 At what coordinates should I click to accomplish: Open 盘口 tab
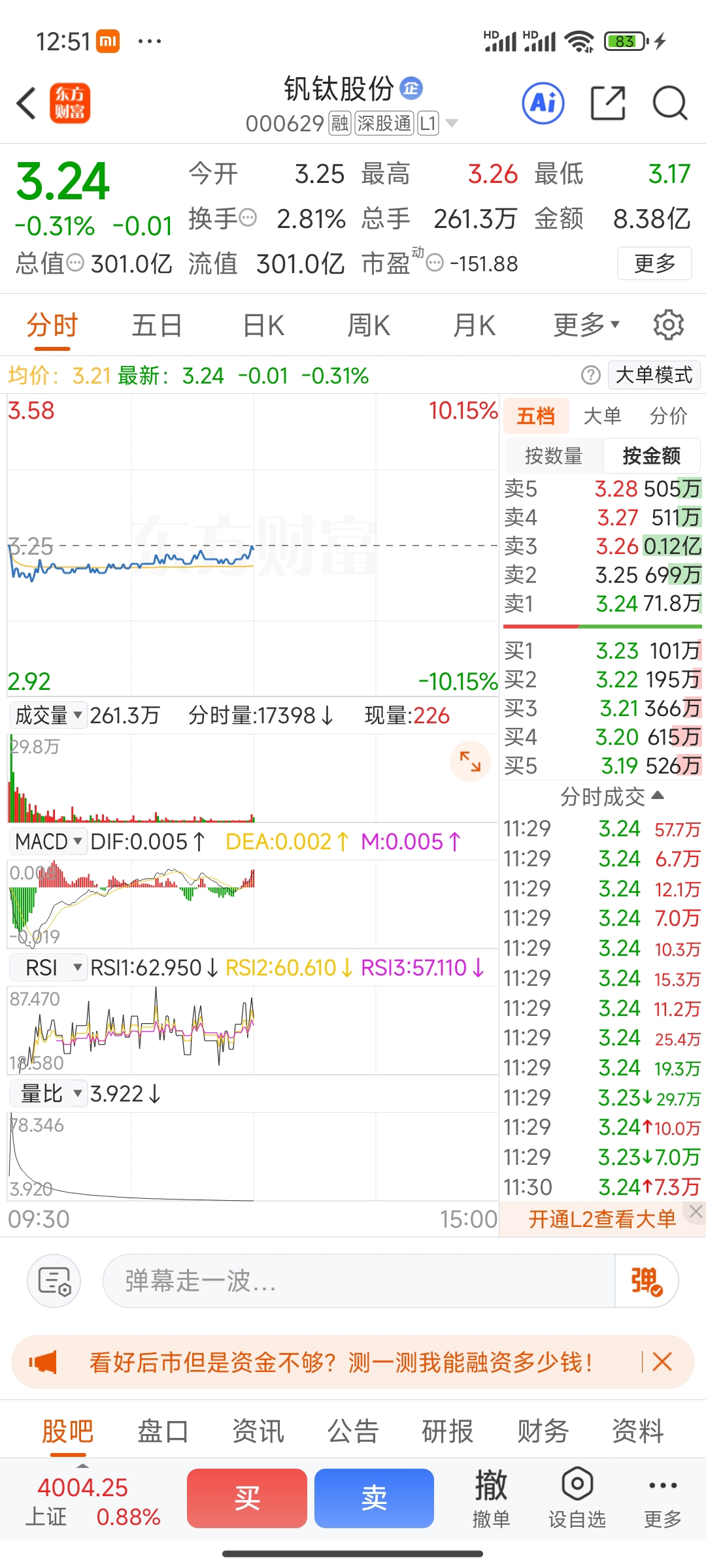point(163,1431)
